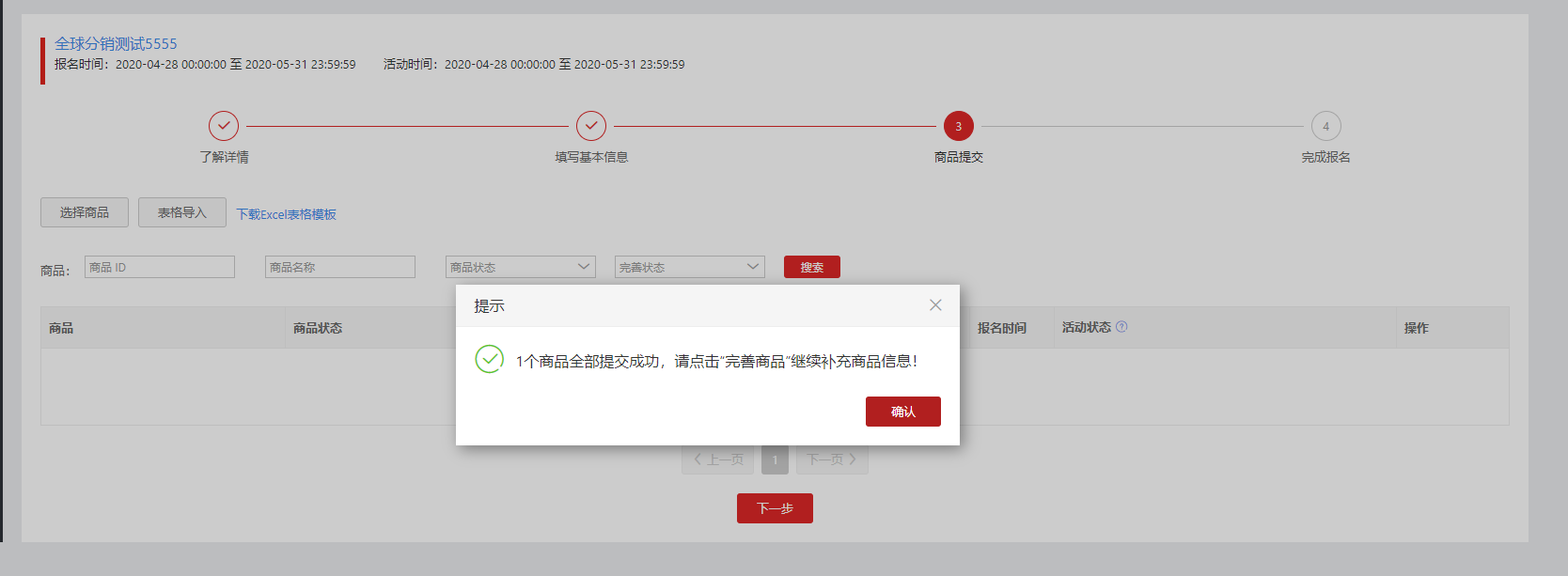Screen dimensions: 1568x576
Task: Go to previous page with 上一页
Action: 718,459
